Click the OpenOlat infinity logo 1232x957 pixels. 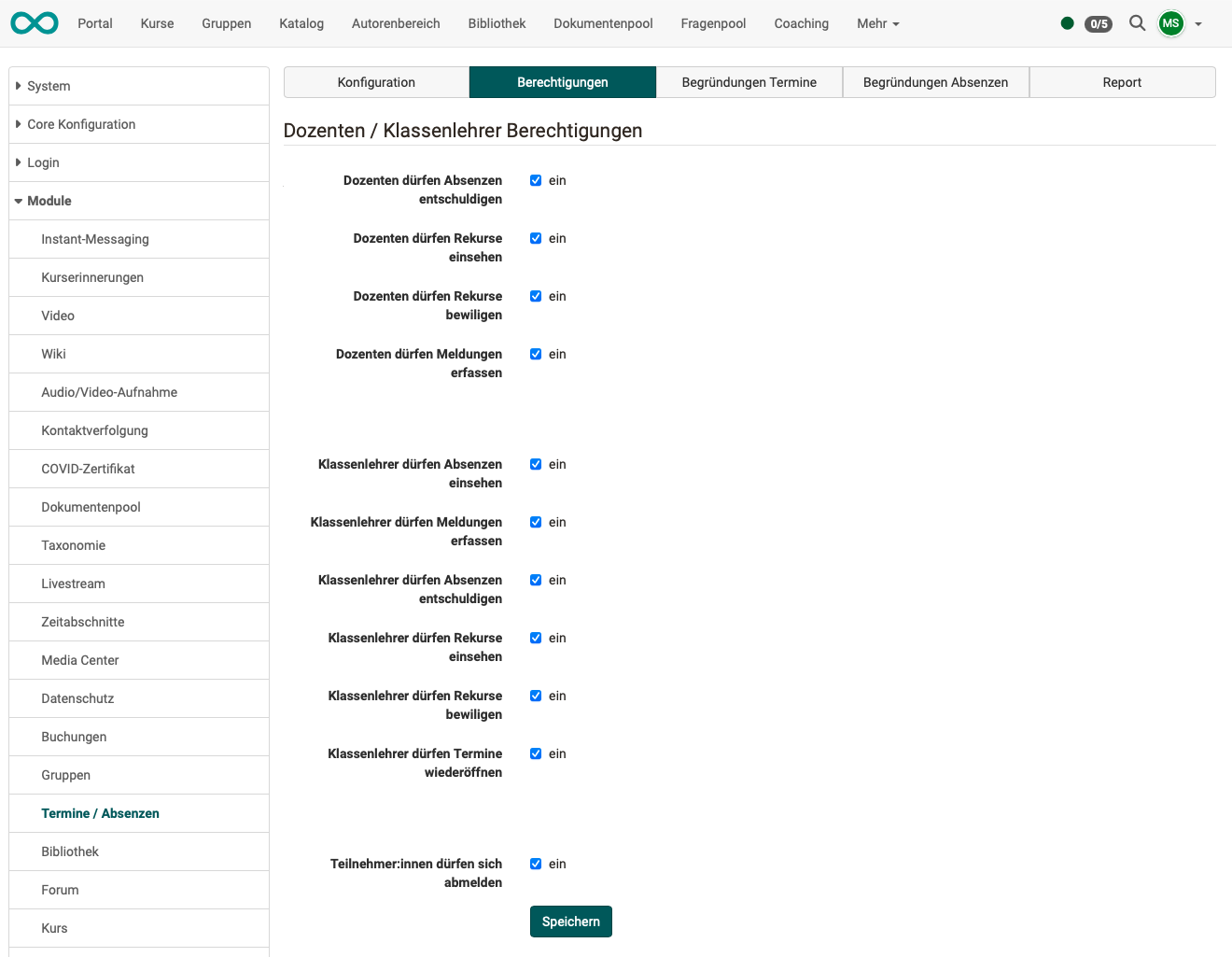[34, 23]
